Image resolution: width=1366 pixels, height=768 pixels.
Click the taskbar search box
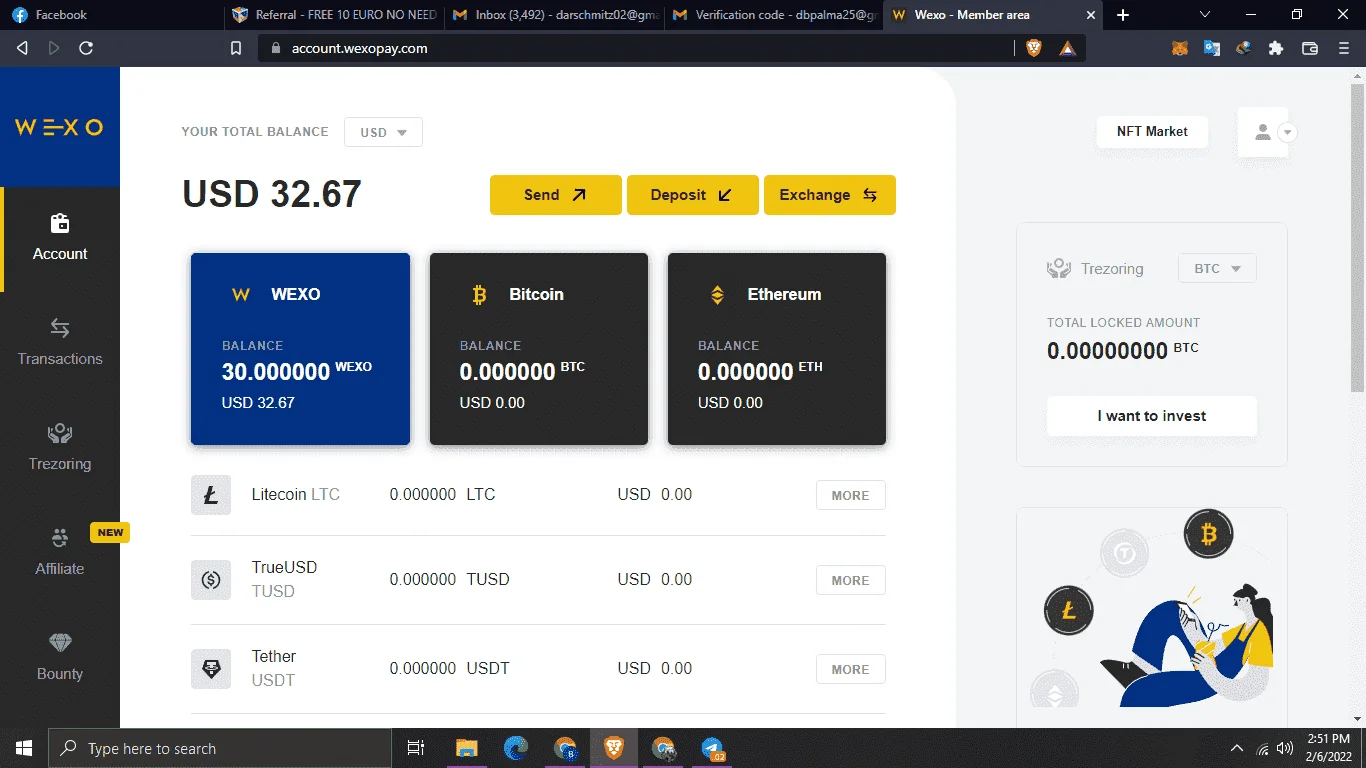coord(220,748)
